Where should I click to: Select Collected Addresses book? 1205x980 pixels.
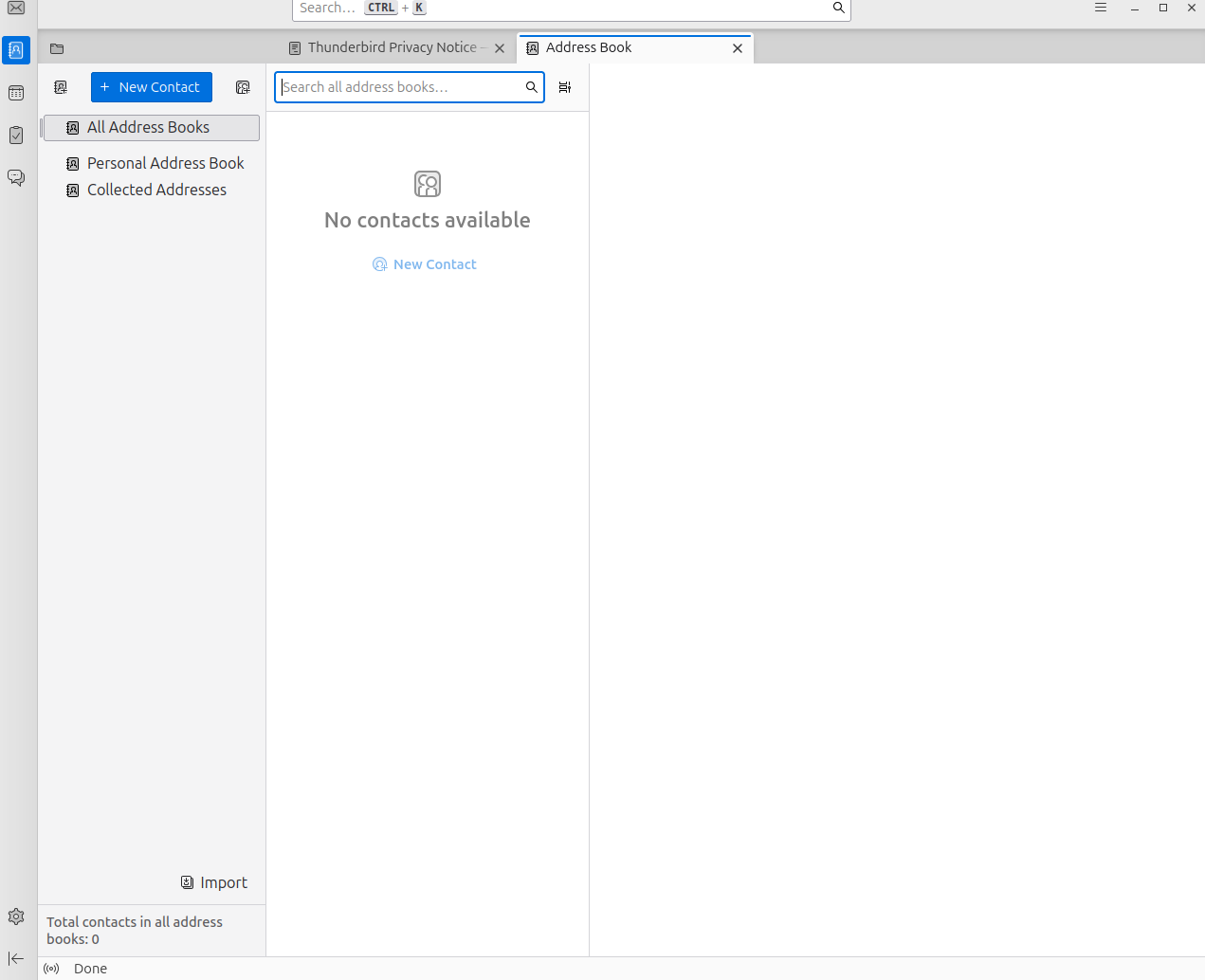point(156,190)
